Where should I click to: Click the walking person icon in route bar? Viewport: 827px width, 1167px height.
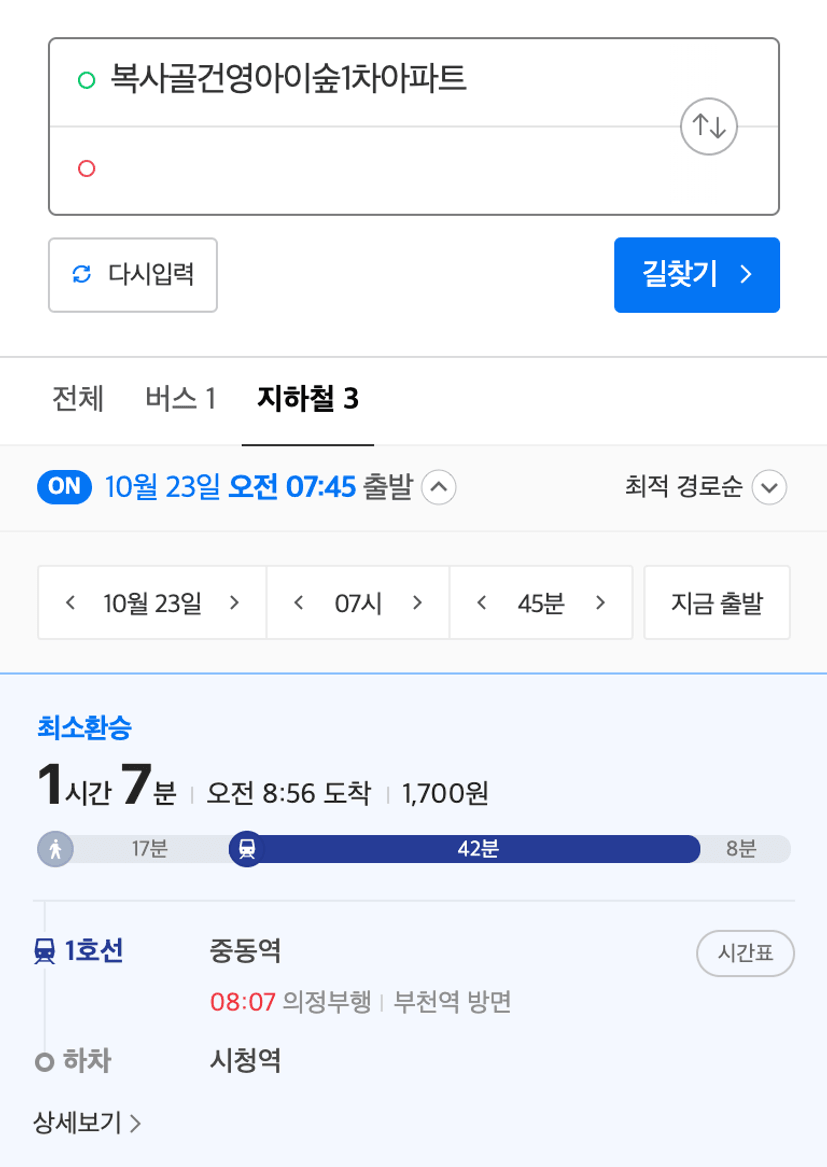coord(56,848)
